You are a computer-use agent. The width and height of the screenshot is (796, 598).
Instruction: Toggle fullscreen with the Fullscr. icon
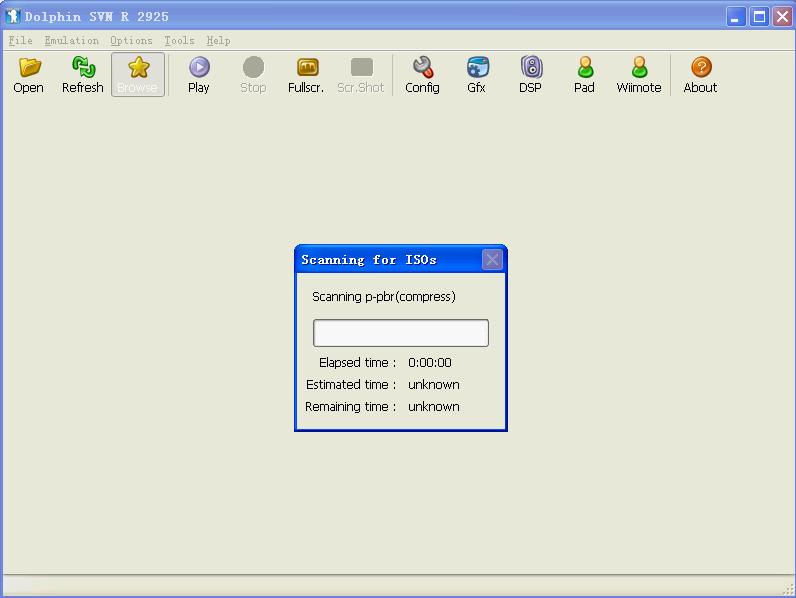[307, 67]
